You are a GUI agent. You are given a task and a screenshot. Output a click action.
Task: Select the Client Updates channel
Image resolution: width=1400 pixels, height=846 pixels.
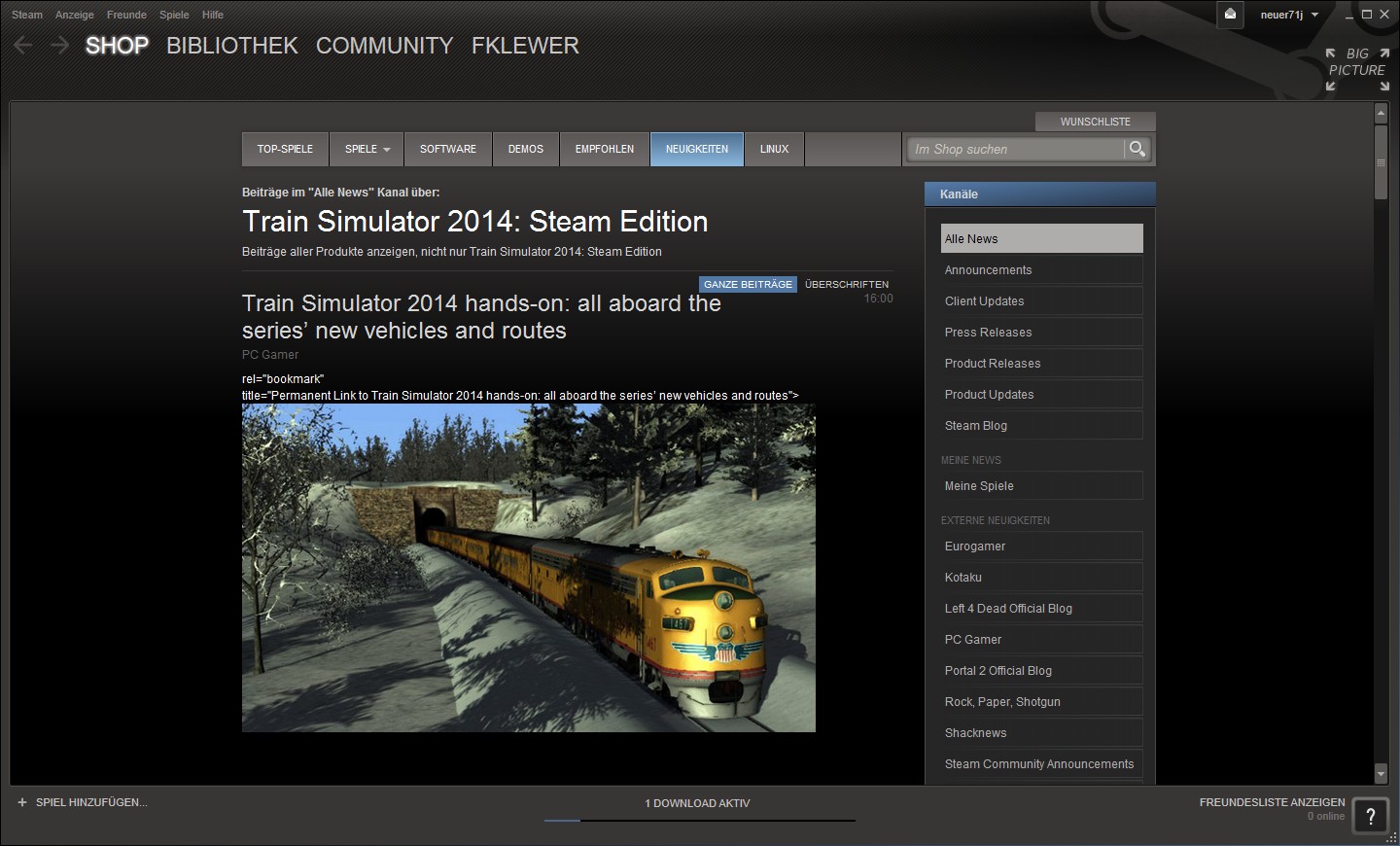point(1042,301)
